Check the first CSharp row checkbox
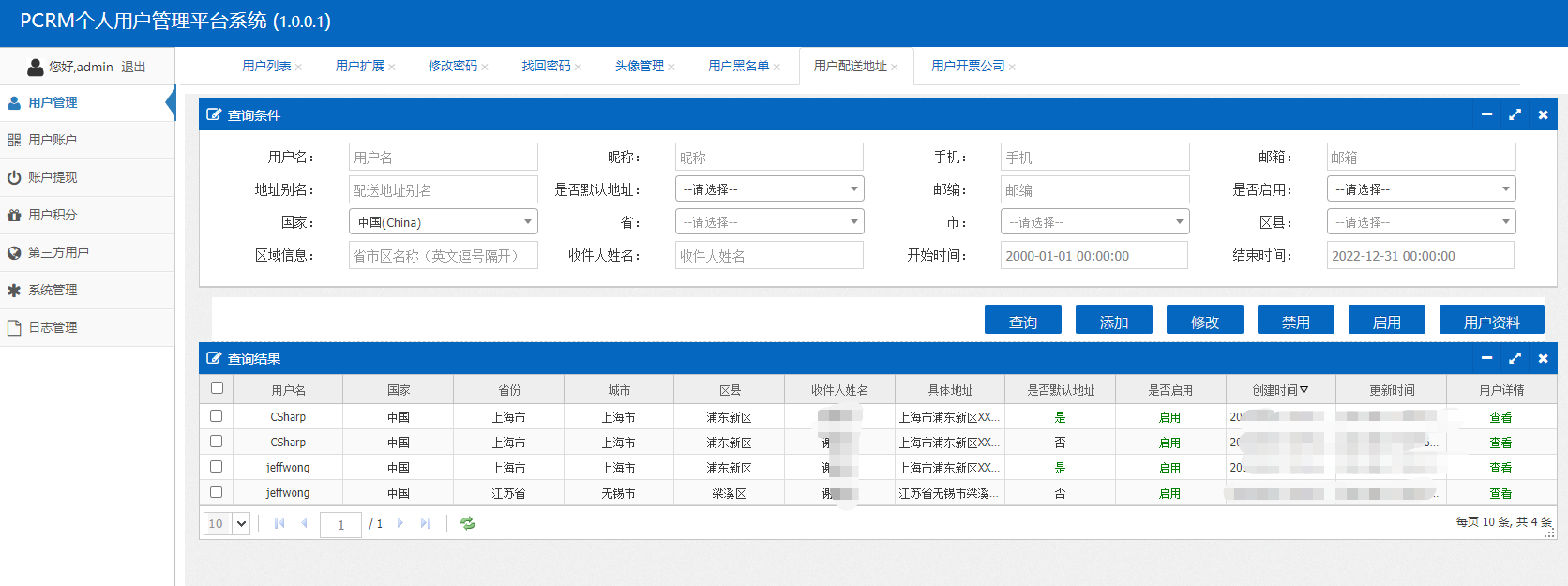Viewport: 1568px width, 586px height. (217, 416)
